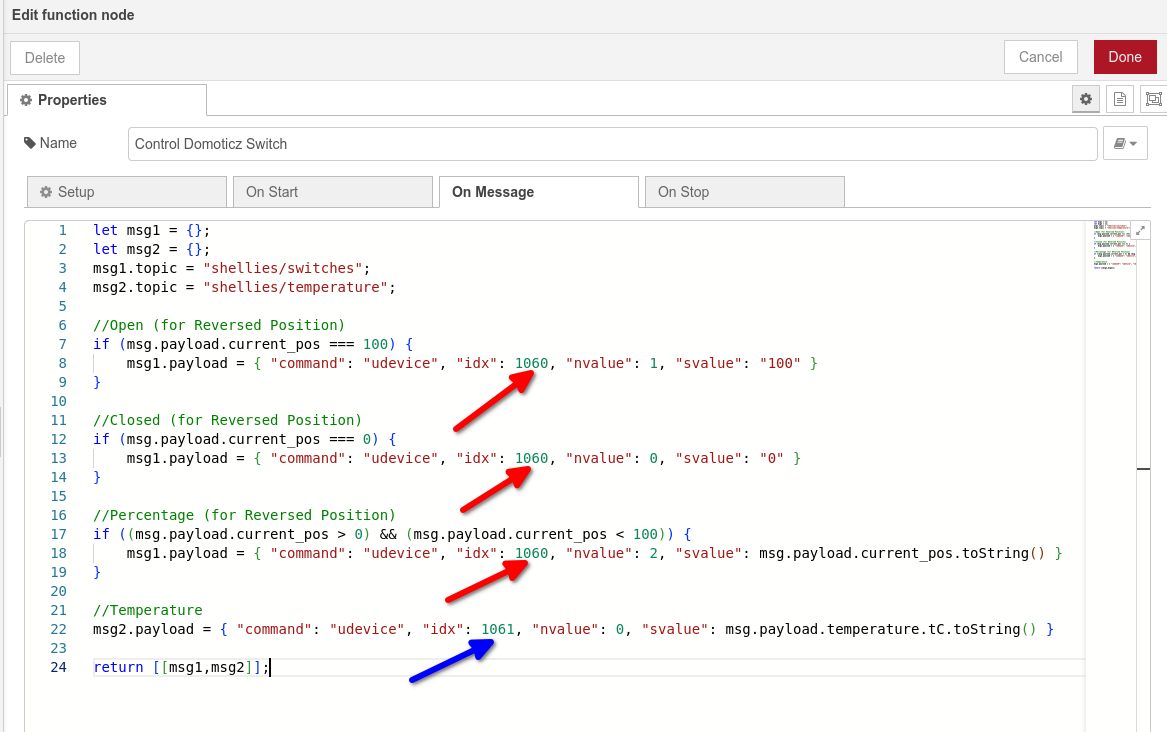Click let msg2 declaration on line 2
This screenshot has width=1167, height=732.
[151, 249]
